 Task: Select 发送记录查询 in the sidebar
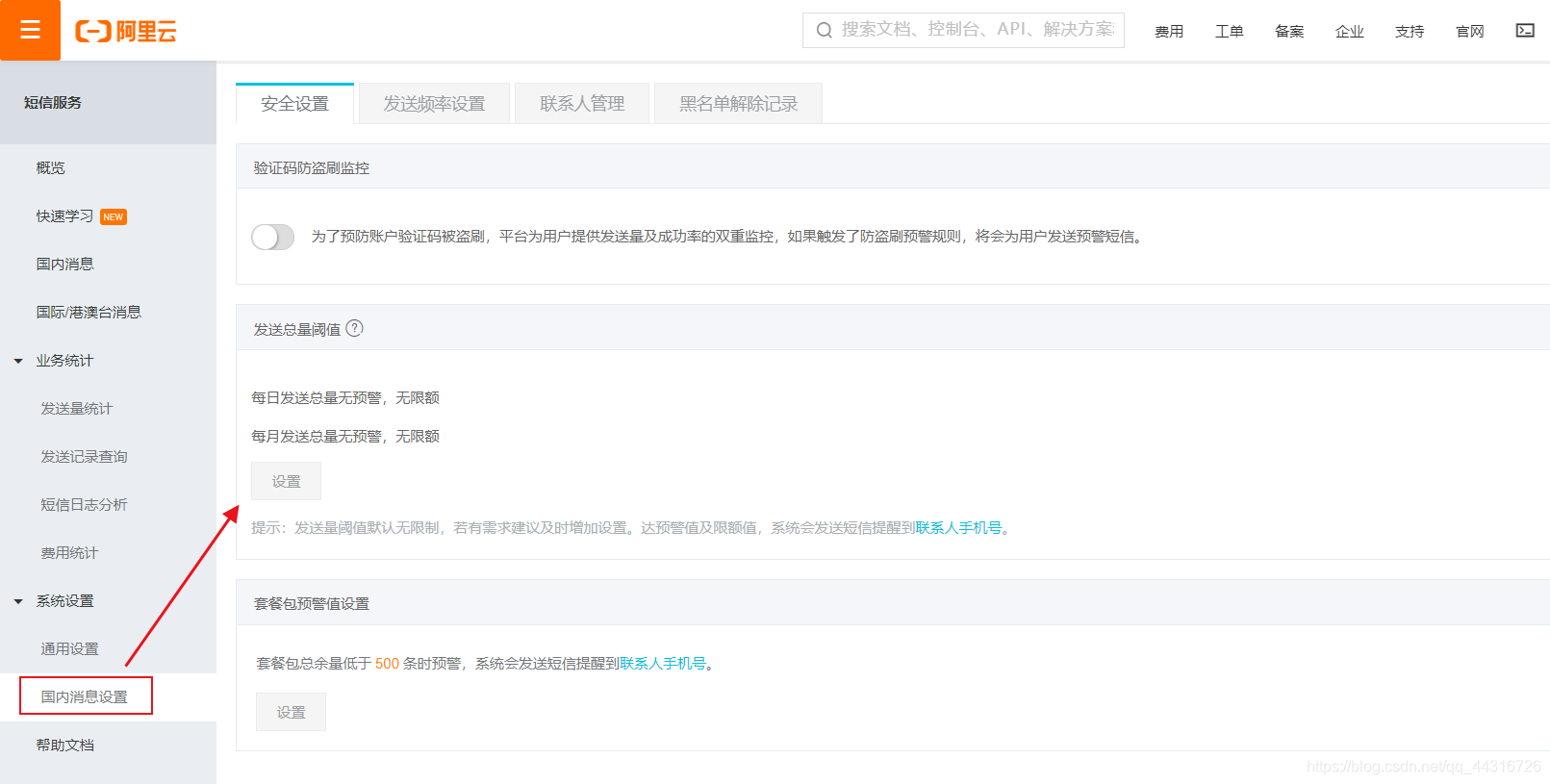pyautogui.click(x=84, y=457)
